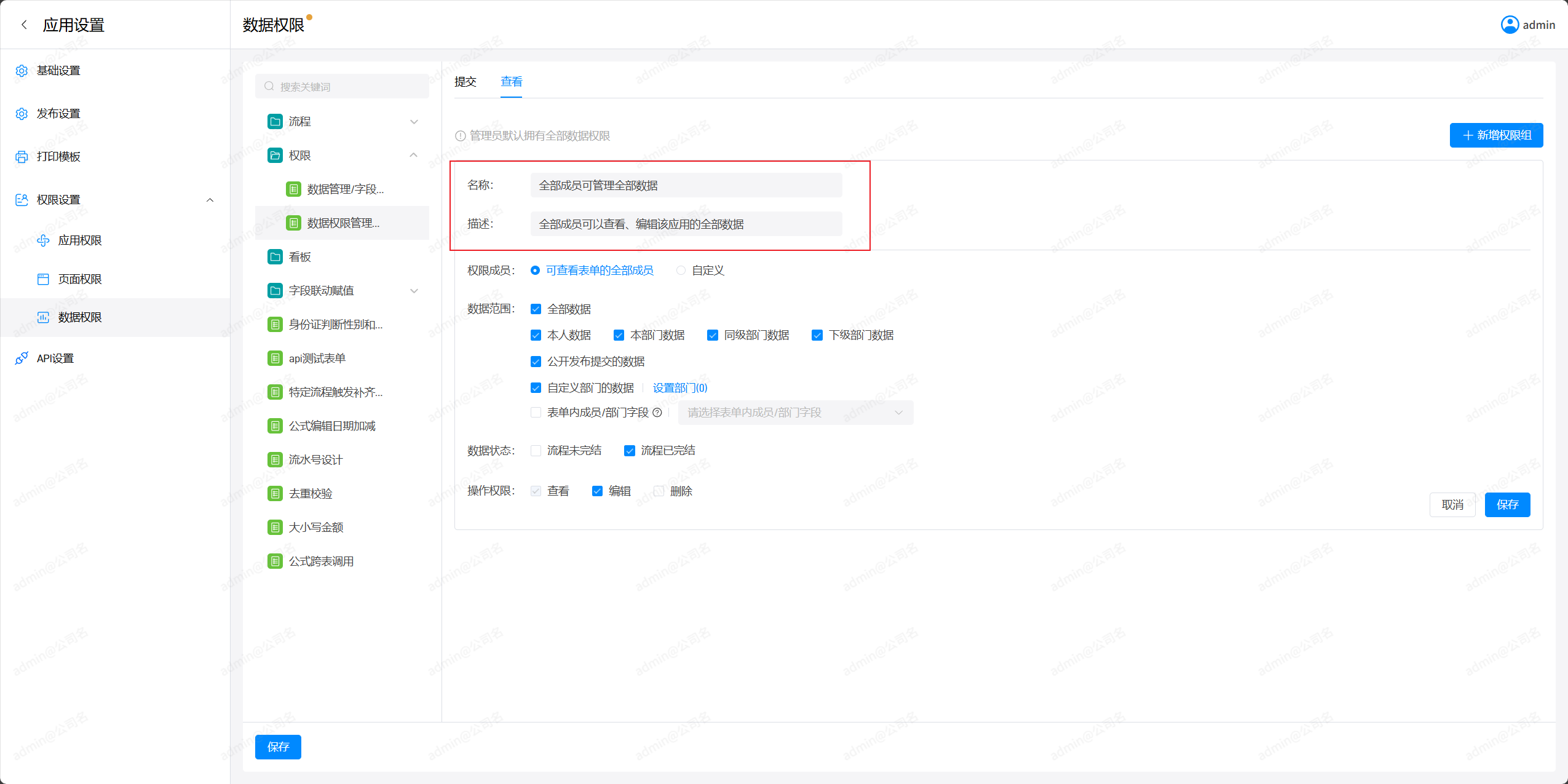1568x784 pixels.
Task: Click the 搜索关键词 search field
Action: point(342,87)
